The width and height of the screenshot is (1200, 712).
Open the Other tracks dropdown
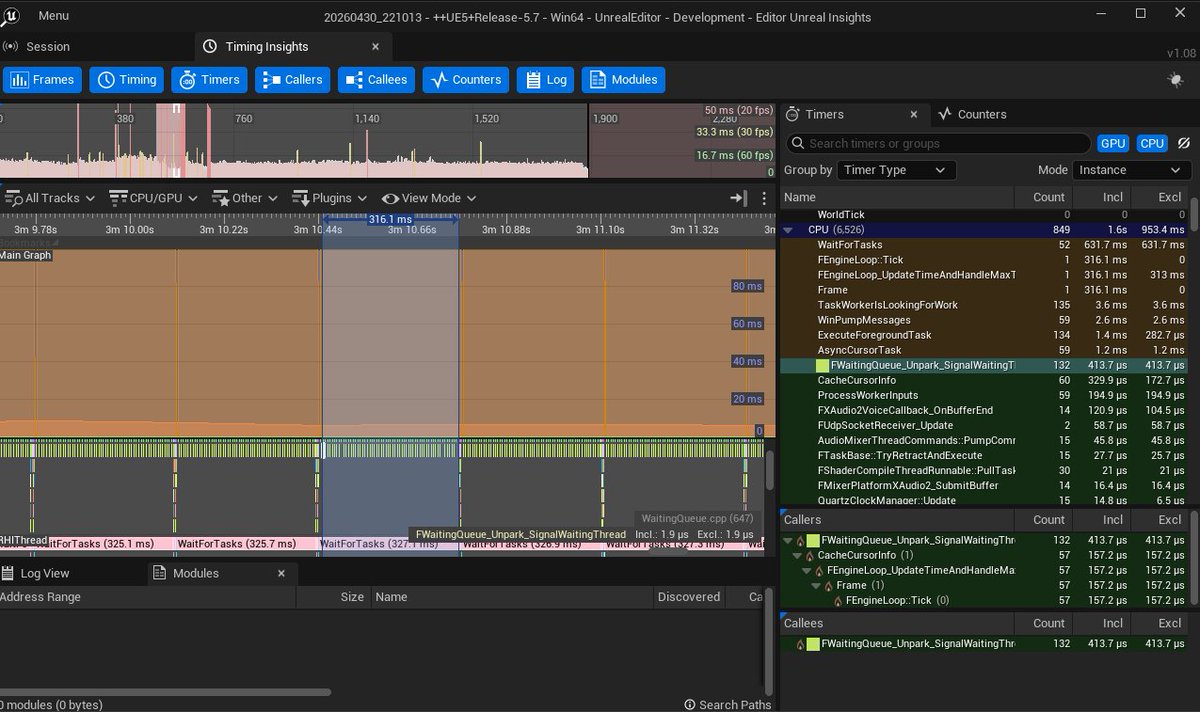click(x=244, y=198)
